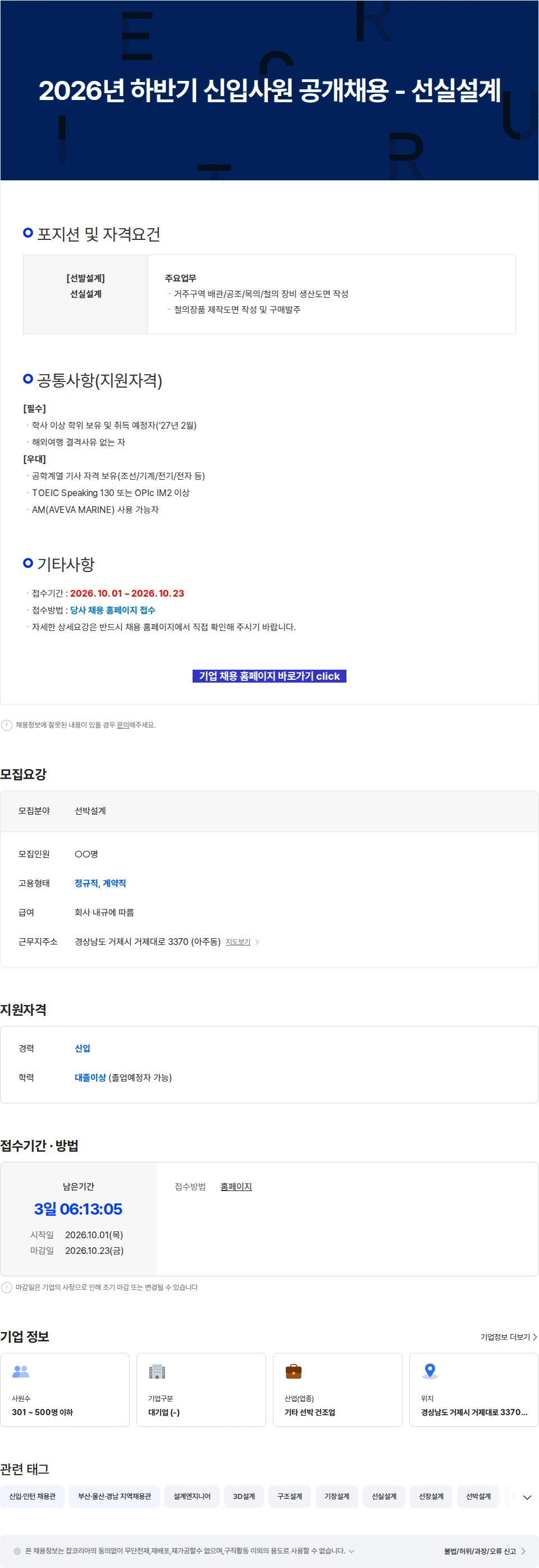Viewport: 539px width, 1568px height.
Task: Click the 당사 채용 홈페이지 접수 text
Action: (x=112, y=610)
